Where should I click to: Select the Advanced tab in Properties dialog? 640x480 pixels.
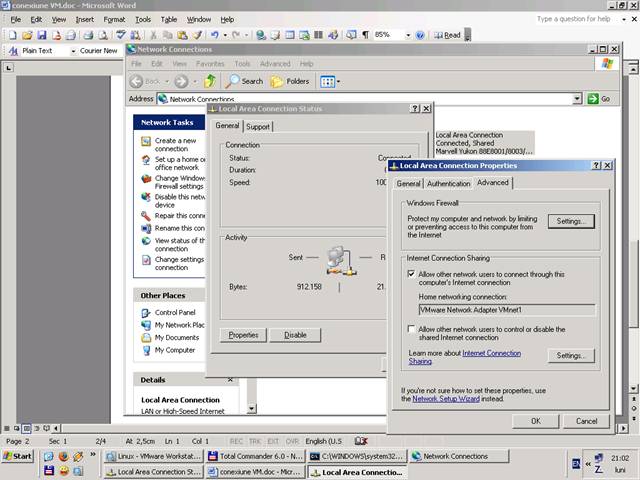click(x=493, y=182)
